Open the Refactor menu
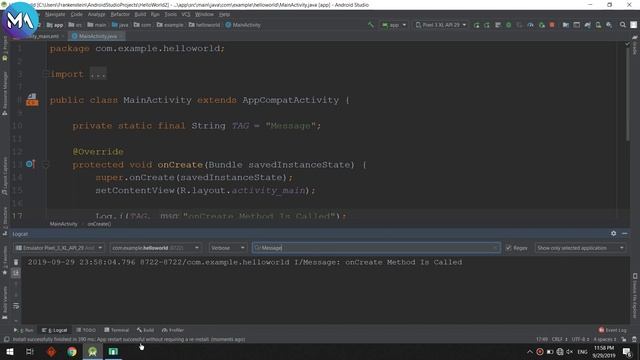 coord(120,14)
